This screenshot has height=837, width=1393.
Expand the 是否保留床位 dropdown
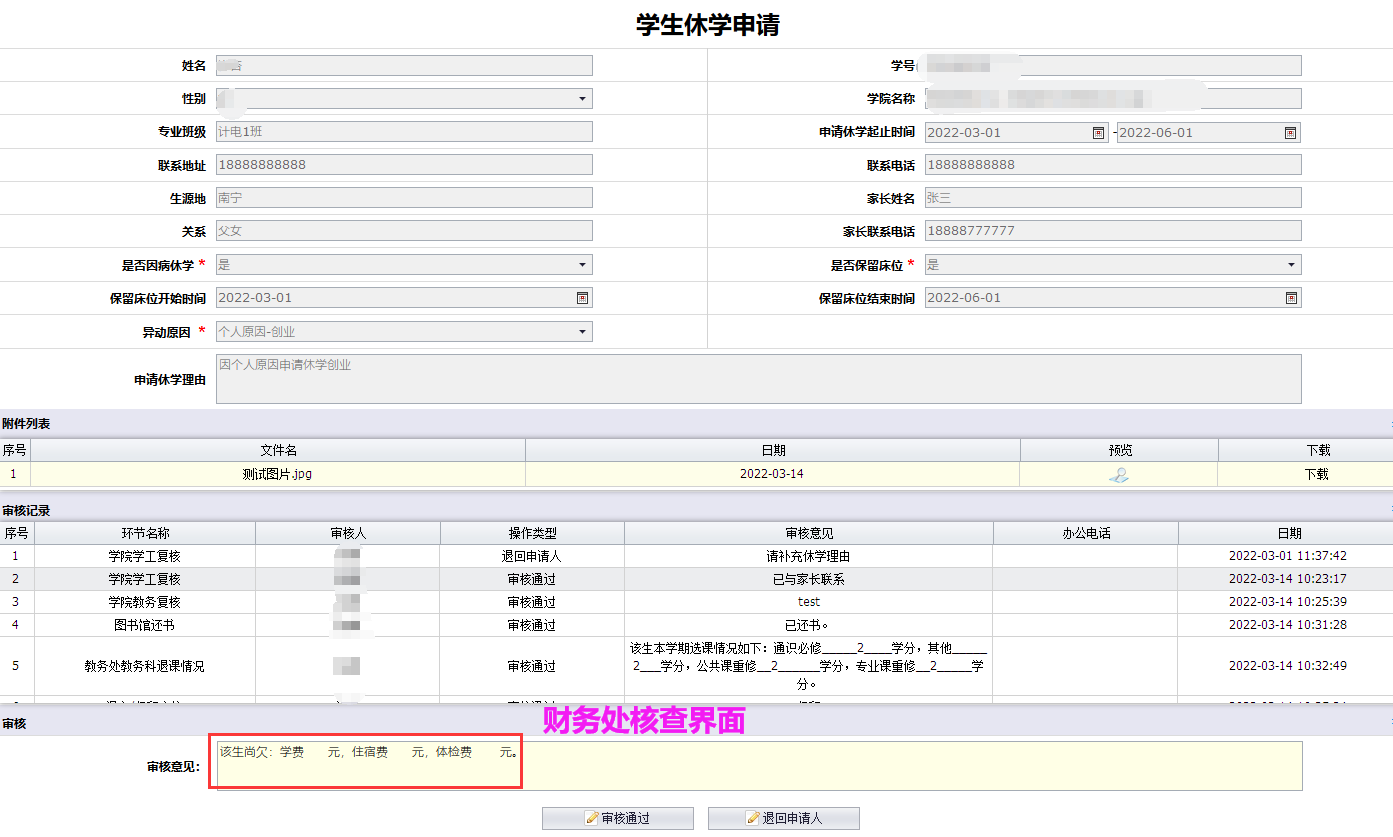1291,265
